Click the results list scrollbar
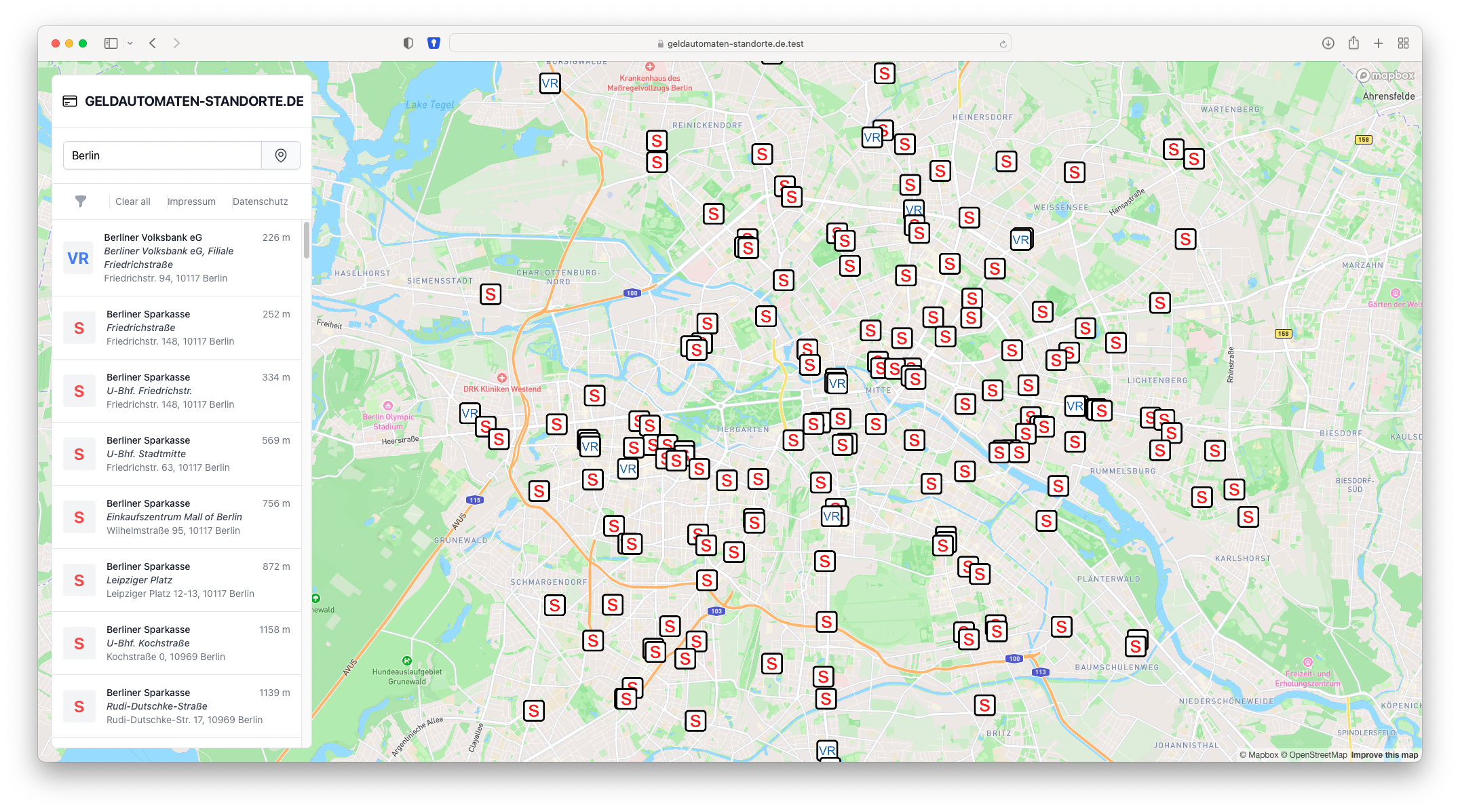The height and width of the screenshot is (812, 1460). pos(307,240)
